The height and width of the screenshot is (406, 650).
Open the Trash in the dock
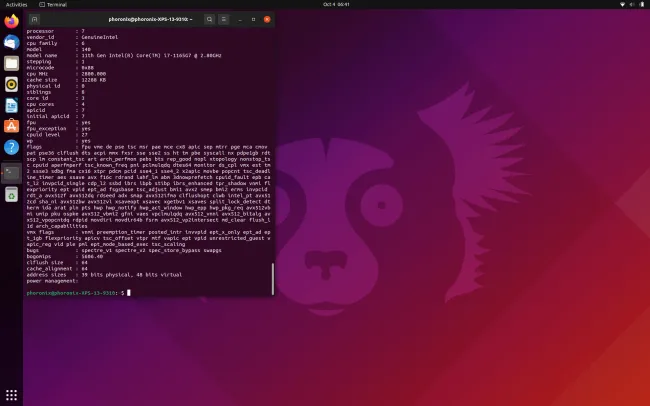point(11,194)
